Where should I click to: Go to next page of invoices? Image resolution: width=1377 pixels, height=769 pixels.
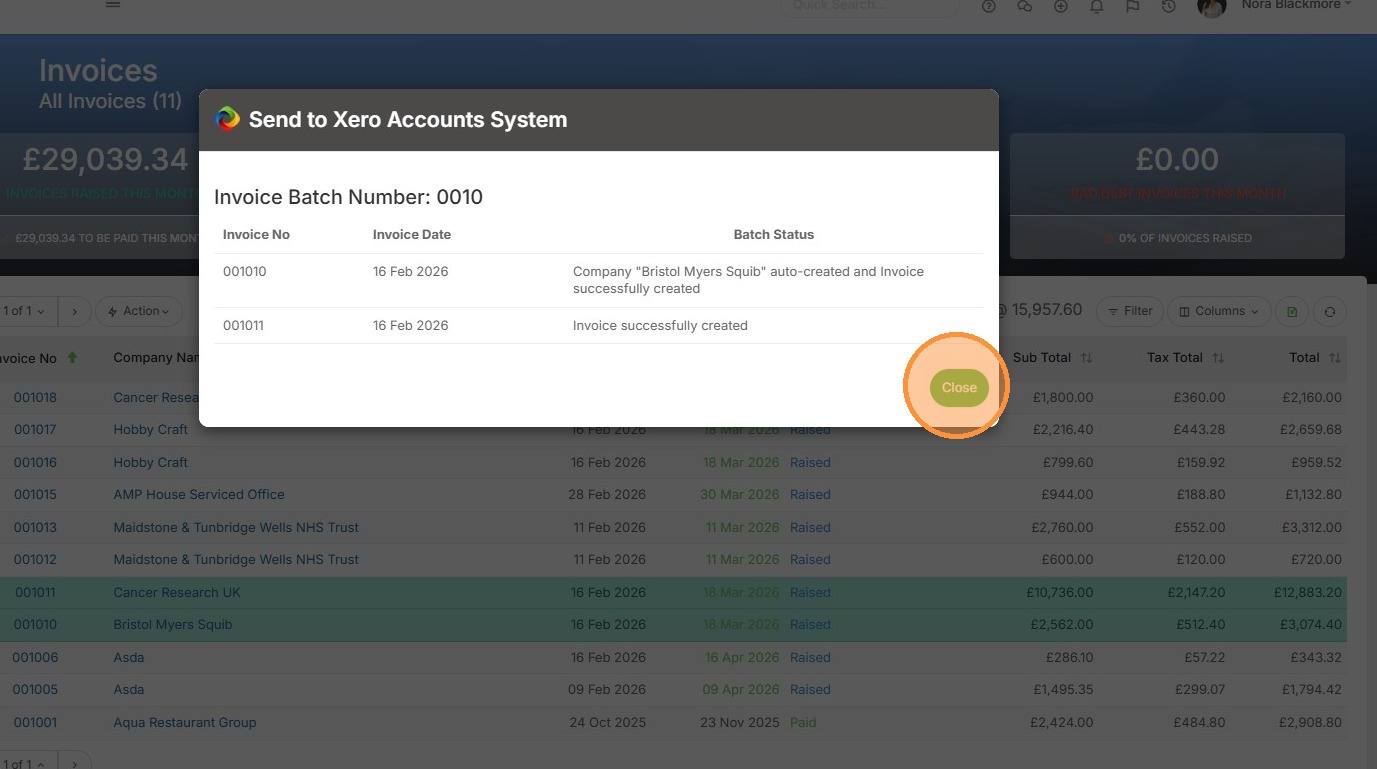(x=74, y=311)
